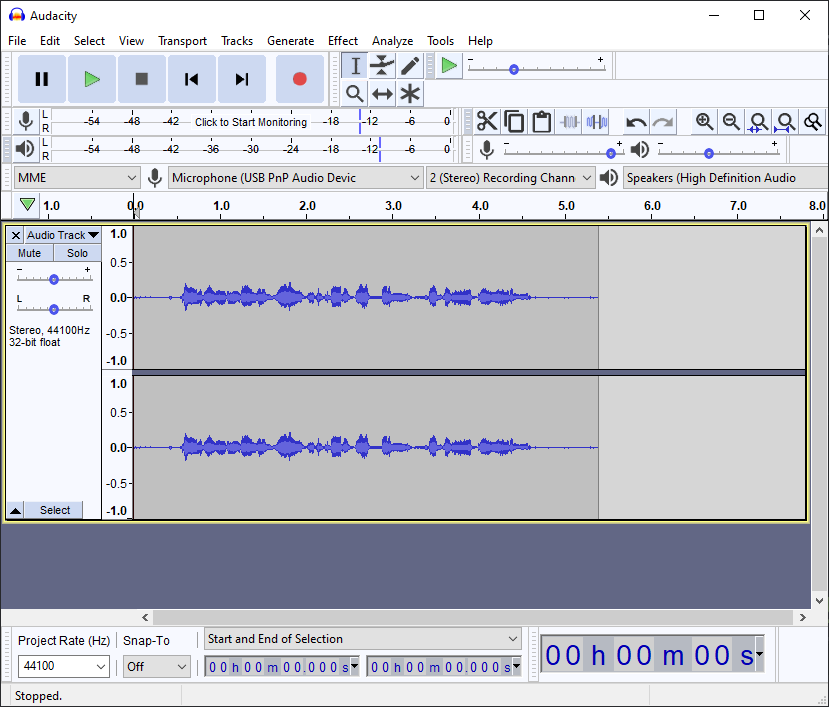Image resolution: width=829 pixels, height=707 pixels.
Task: Open the Transport menu
Action: click(x=182, y=41)
